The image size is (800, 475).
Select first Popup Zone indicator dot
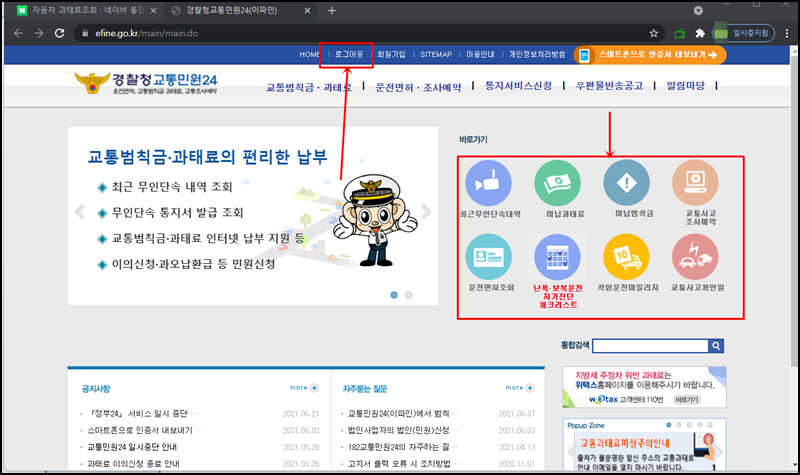[x=669, y=424]
